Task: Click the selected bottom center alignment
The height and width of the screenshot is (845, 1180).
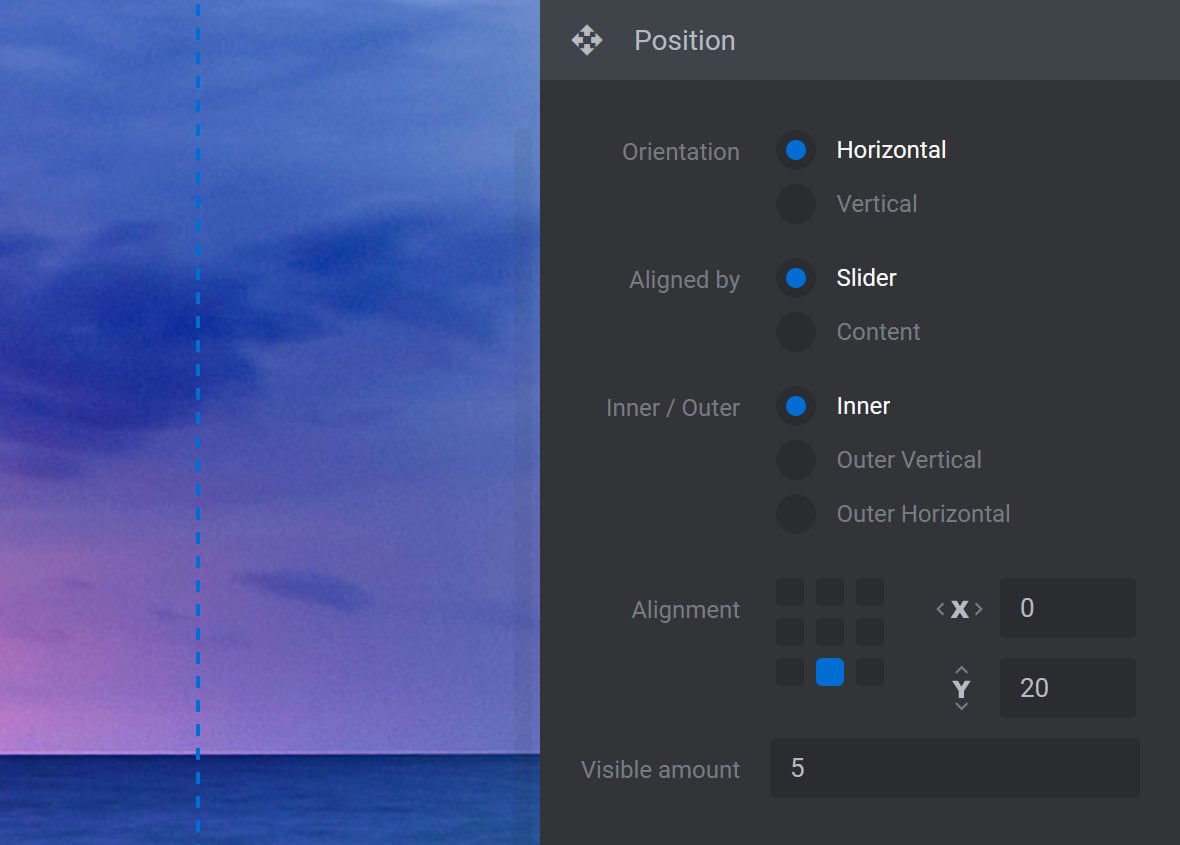Action: click(829, 672)
